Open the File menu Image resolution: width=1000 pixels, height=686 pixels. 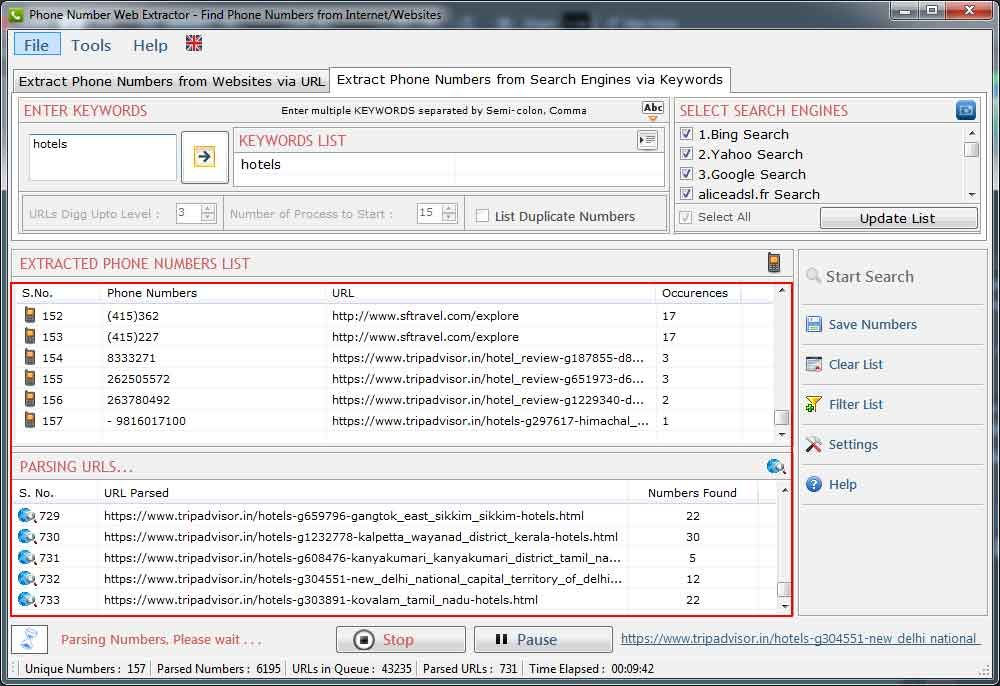click(x=37, y=45)
